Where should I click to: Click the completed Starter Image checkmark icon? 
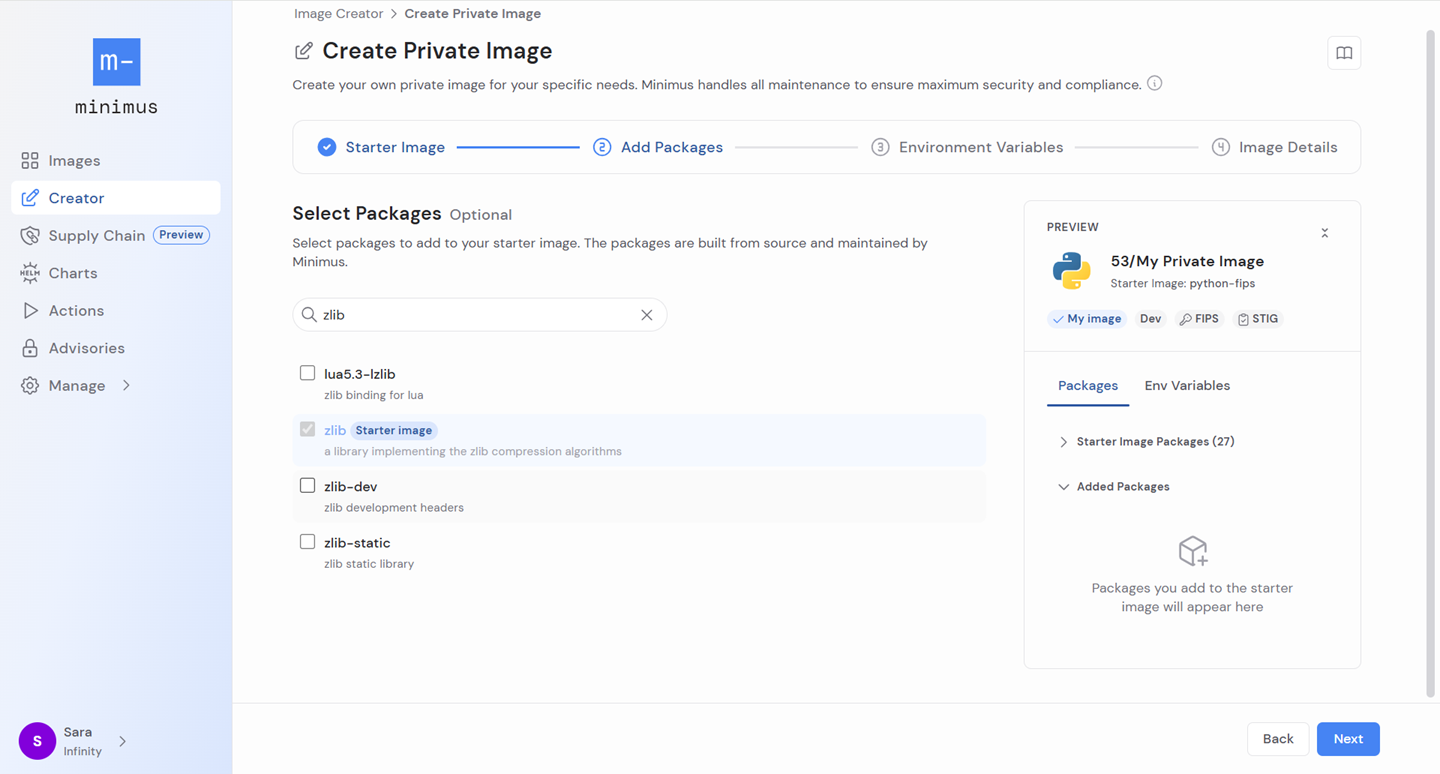coord(327,147)
